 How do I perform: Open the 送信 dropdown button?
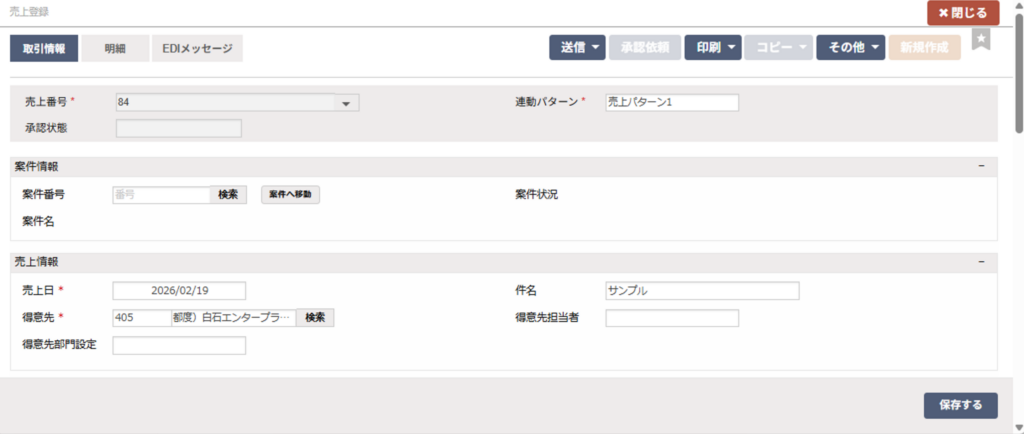click(577, 47)
